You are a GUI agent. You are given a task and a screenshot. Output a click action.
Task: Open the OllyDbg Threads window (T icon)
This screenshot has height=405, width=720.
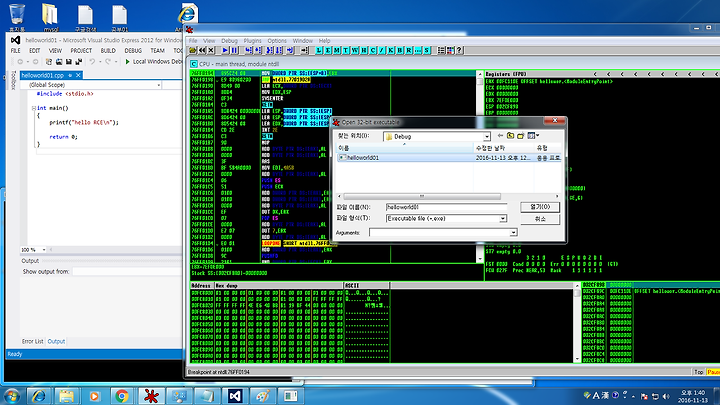tap(346, 50)
